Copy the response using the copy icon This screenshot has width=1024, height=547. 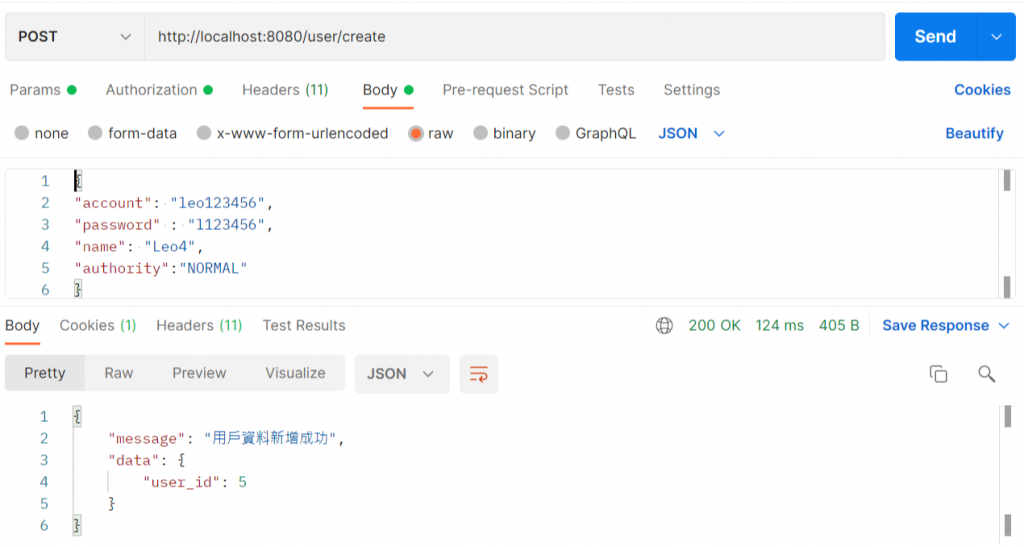click(x=938, y=374)
